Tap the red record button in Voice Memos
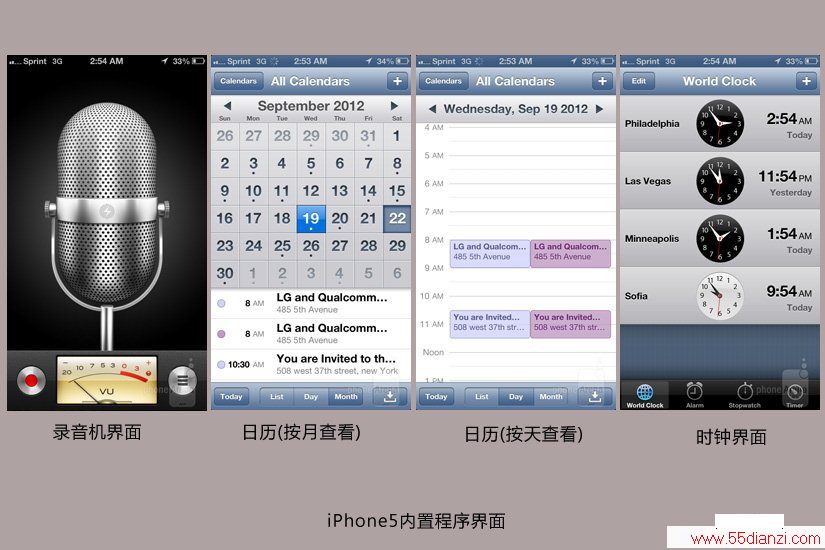Screen dimensions: 825x550 [x=31, y=380]
